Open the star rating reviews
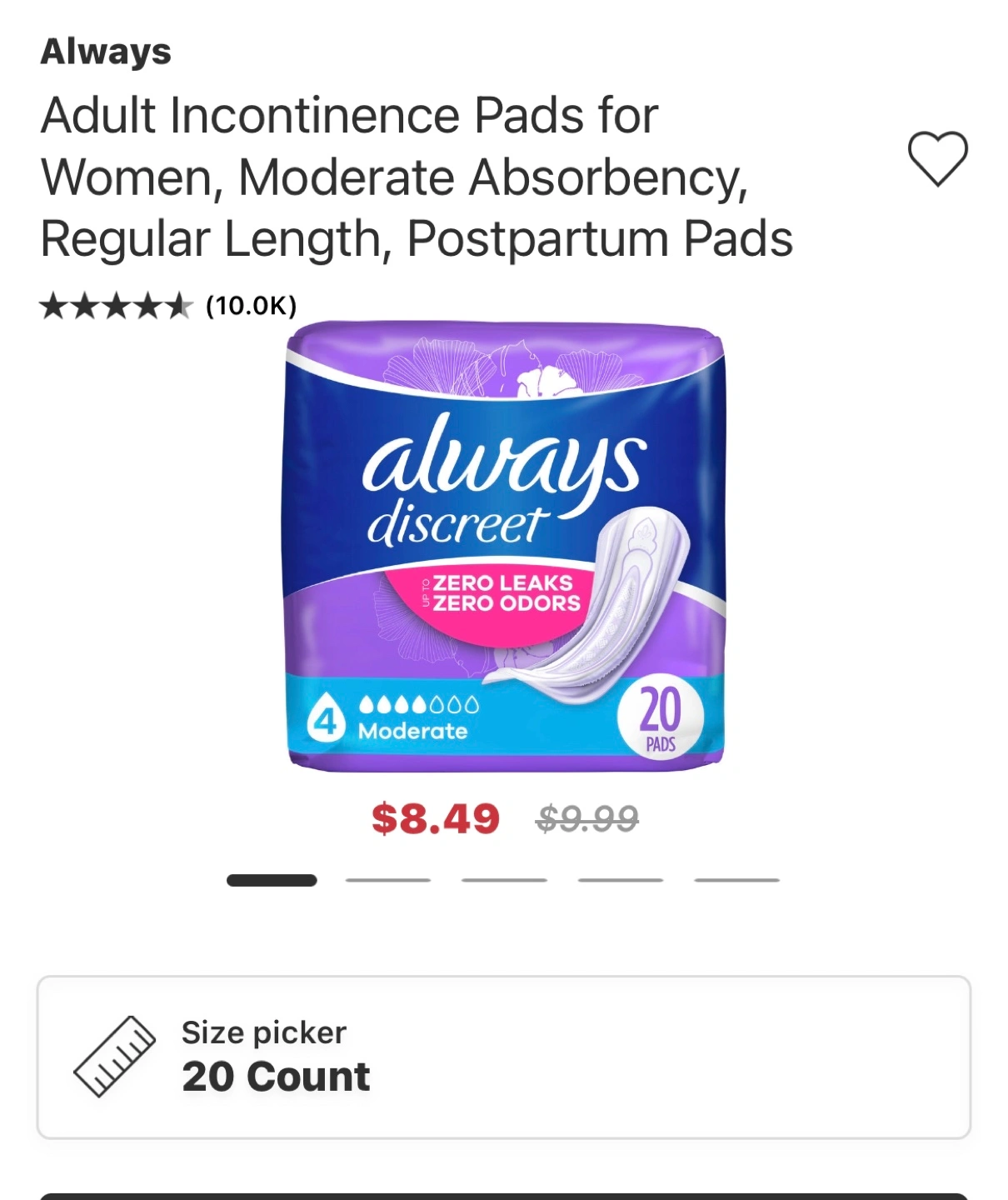The width and height of the screenshot is (1008, 1200). click(116, 306)
